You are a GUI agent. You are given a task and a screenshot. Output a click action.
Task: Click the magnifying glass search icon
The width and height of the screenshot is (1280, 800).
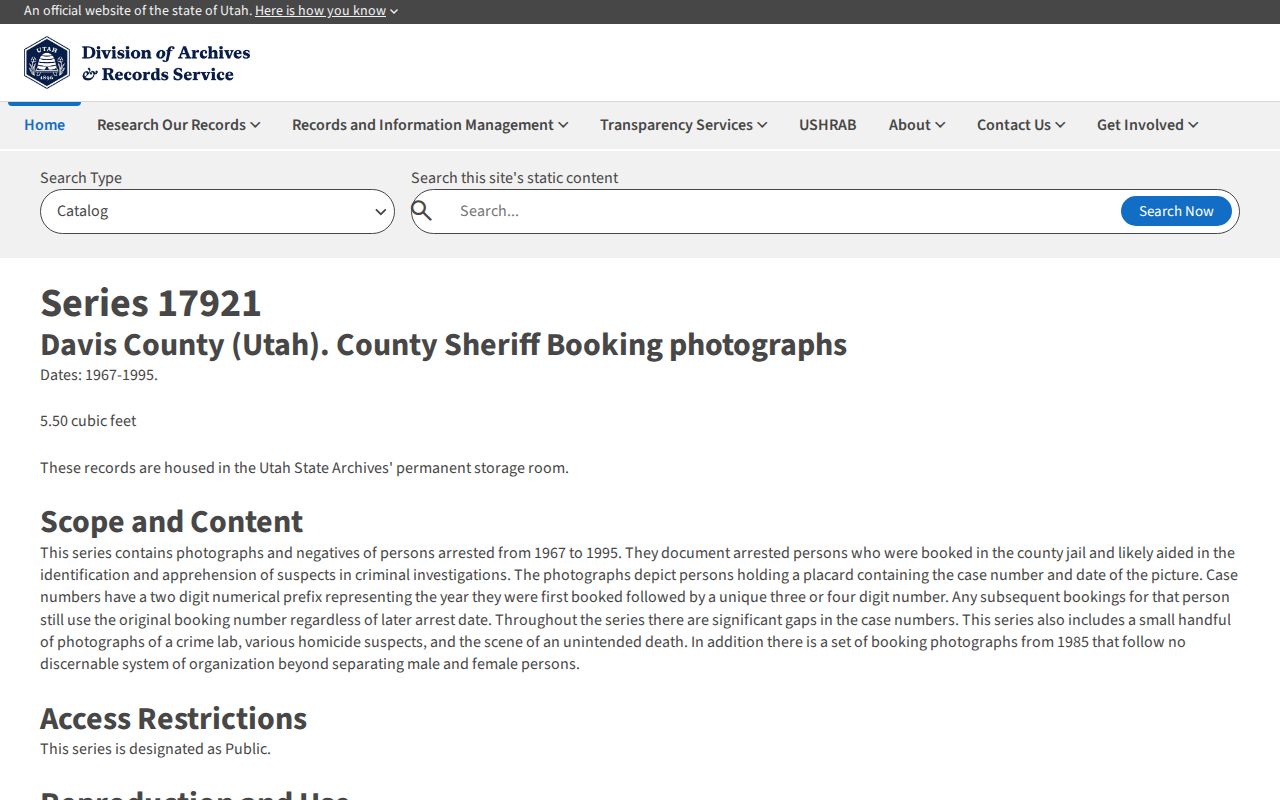pos(422,211)
